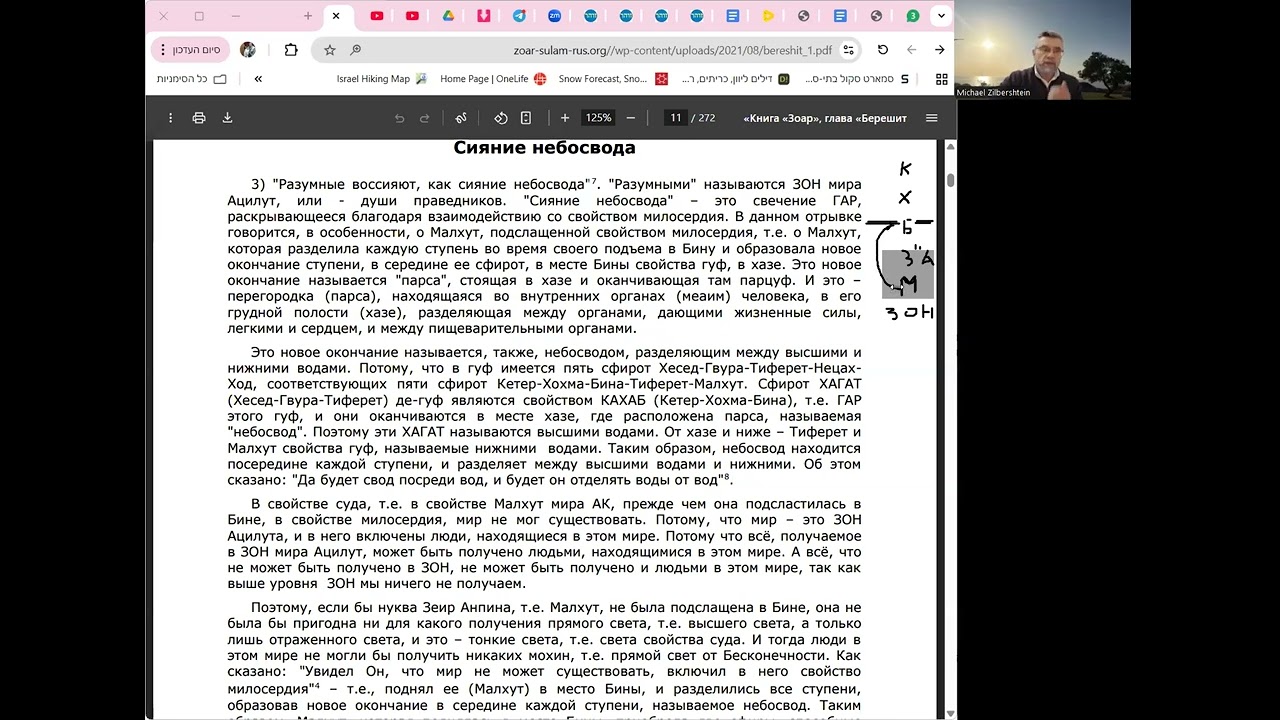Click the scrollbar down arrow
The width and height of the screenshot is (1280, 720).
click(x=950, y=713)
